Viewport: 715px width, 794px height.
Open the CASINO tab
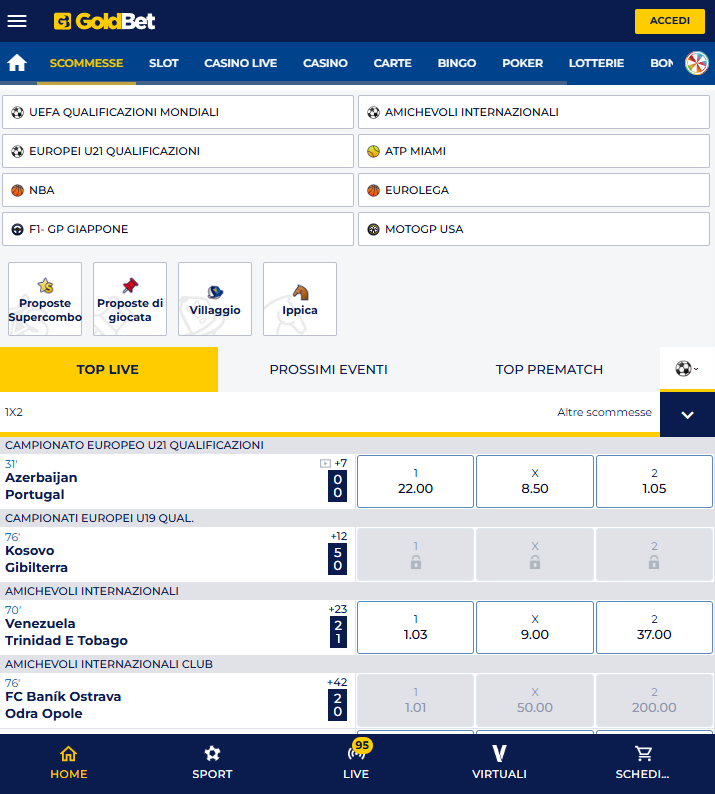click(x=325, y=63)
